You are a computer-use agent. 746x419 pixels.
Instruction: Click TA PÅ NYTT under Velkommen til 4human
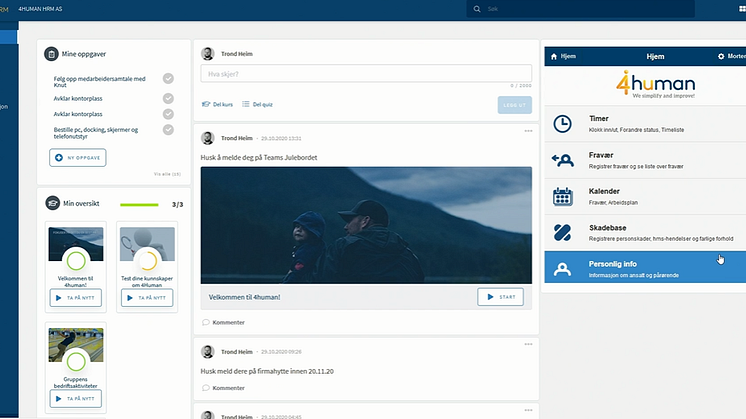pos(76,298)
